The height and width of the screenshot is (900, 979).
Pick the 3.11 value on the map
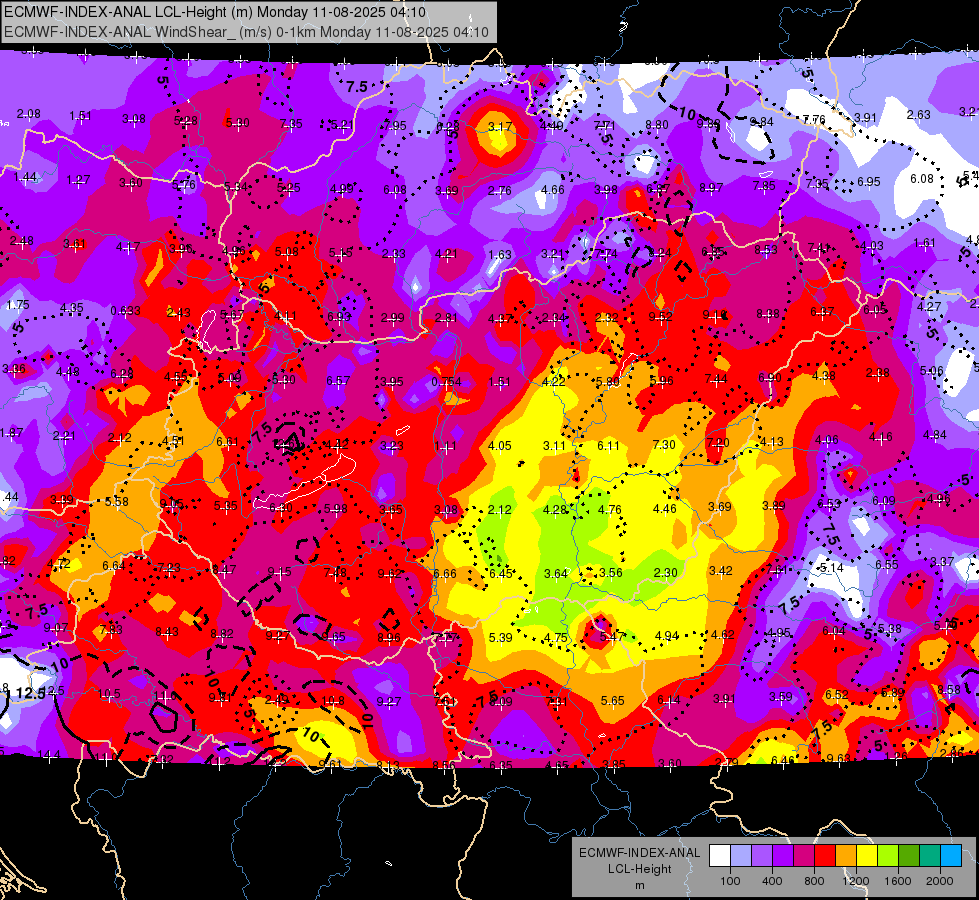coord(554,445)
